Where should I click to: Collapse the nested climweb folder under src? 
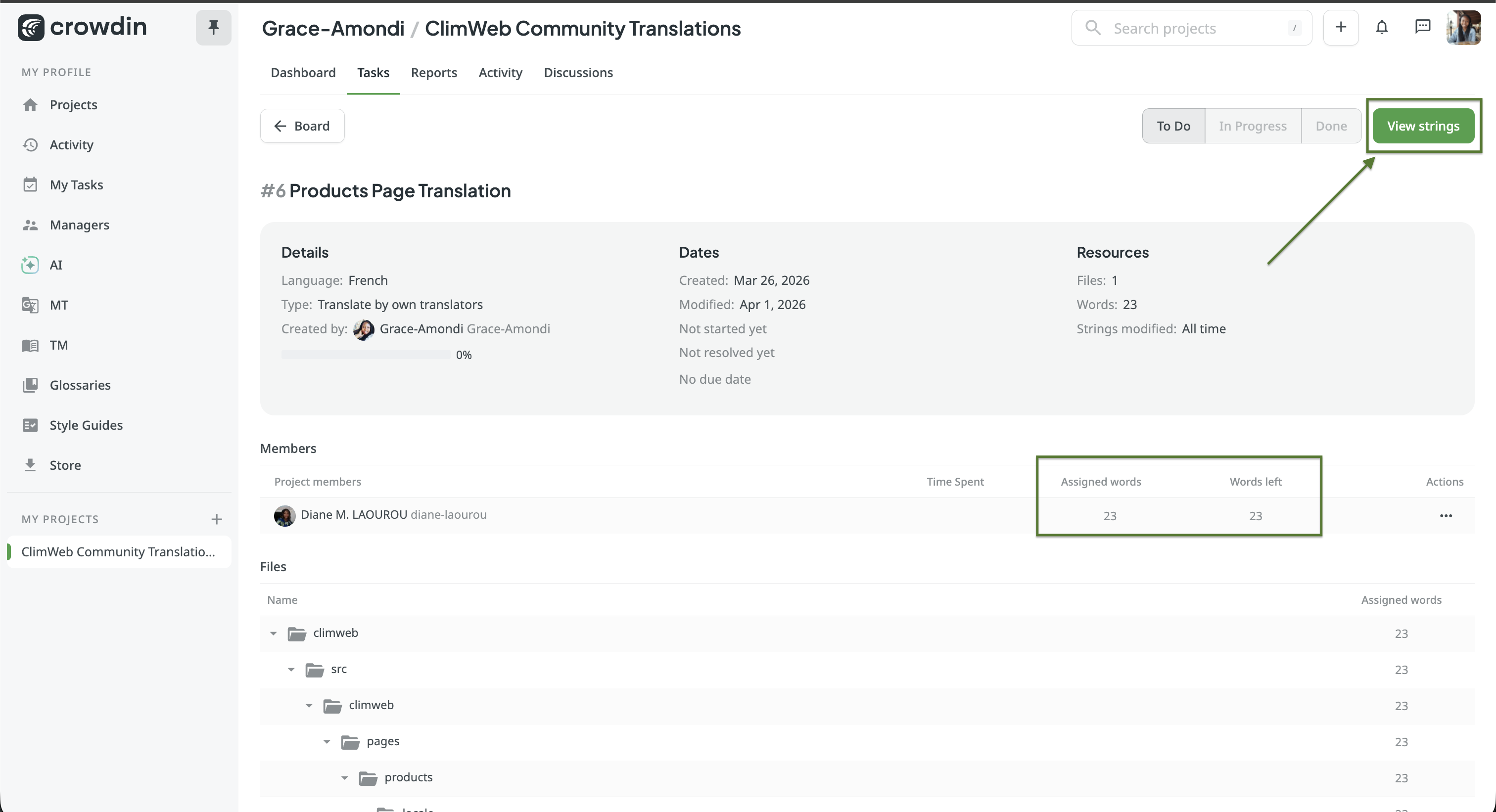point(309,705)
